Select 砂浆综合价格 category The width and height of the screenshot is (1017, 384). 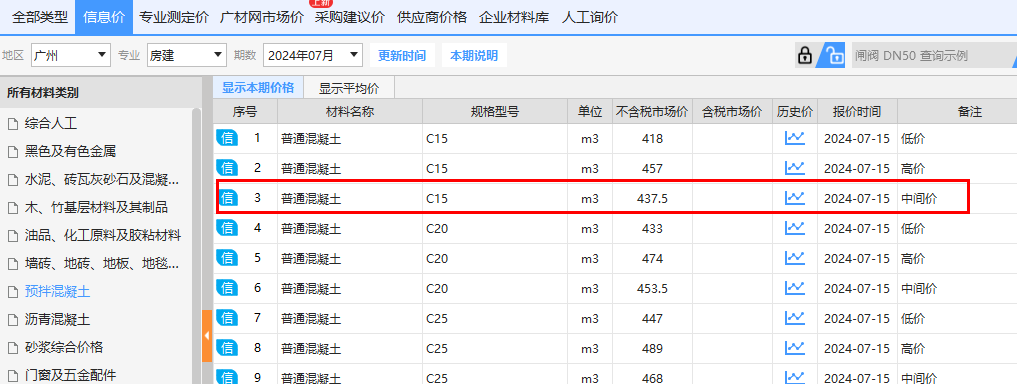[x=64, y=348]
